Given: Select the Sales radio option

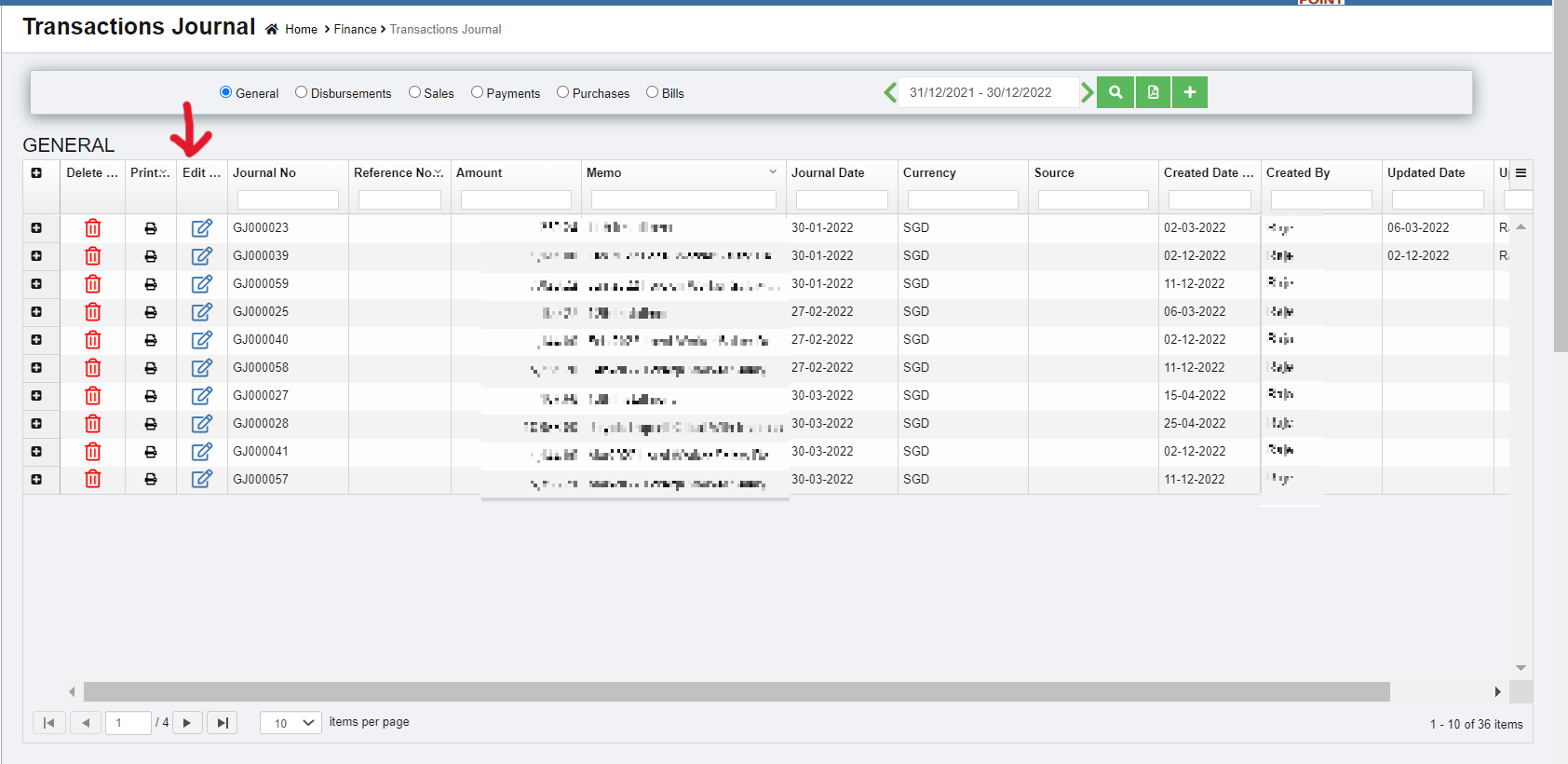Looking at the screenshot, I should (x=414, y=92).
